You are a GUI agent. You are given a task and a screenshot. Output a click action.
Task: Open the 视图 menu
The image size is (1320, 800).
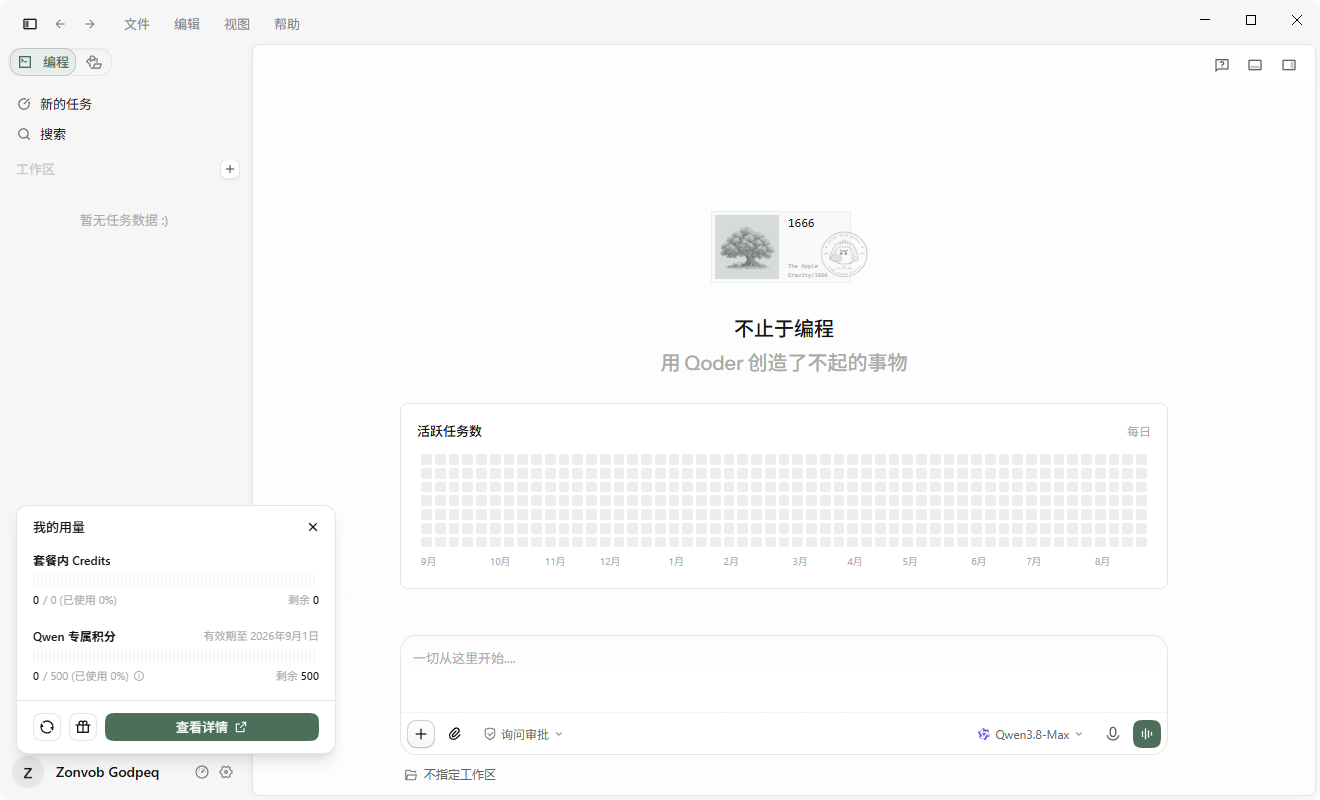click(x=237, y=24)
